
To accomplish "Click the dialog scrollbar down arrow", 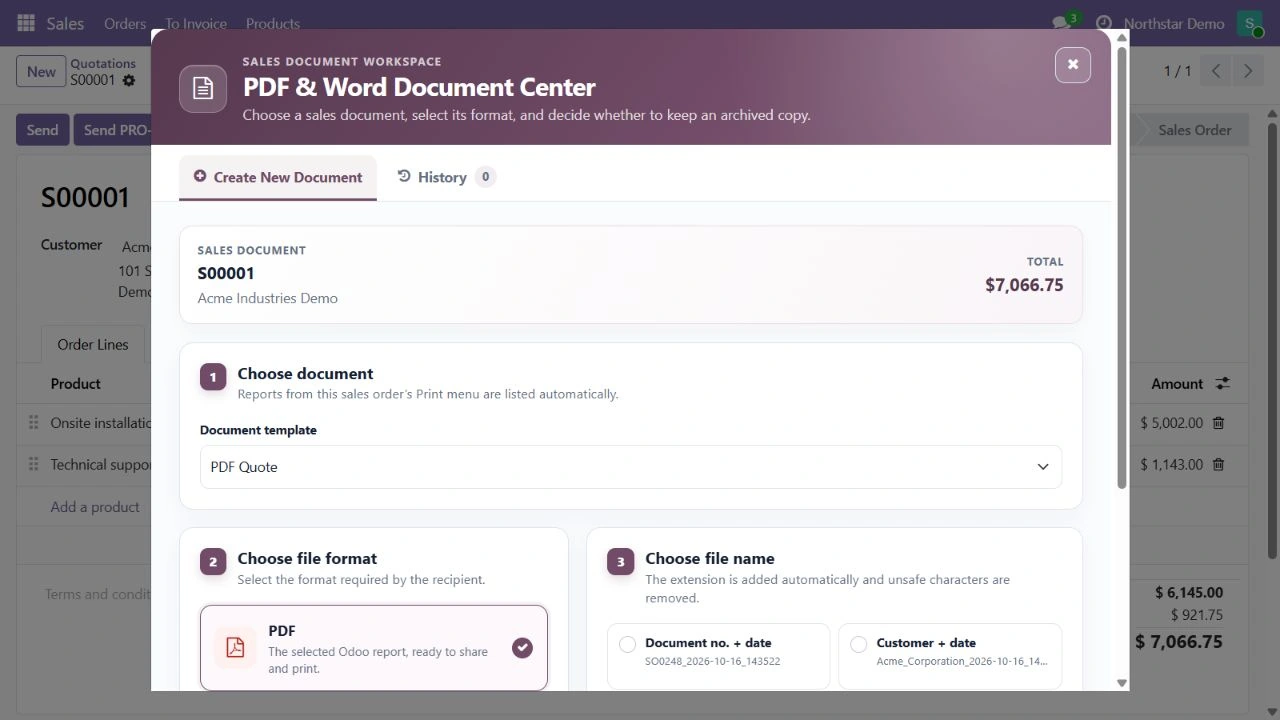I will click(x=1122, y=683).
